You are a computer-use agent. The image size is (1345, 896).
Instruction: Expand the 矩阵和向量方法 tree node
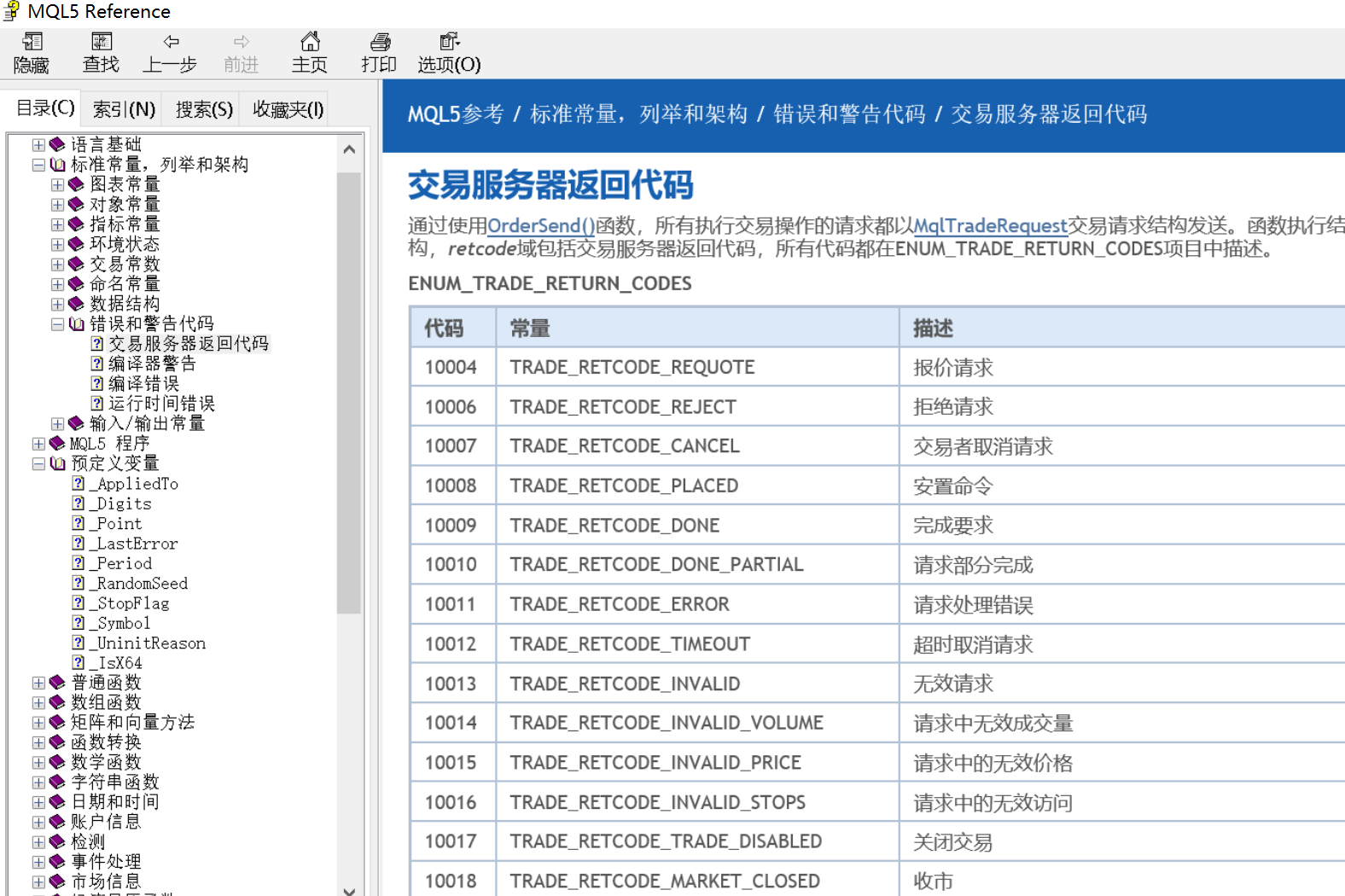click(x=38, y=722)
